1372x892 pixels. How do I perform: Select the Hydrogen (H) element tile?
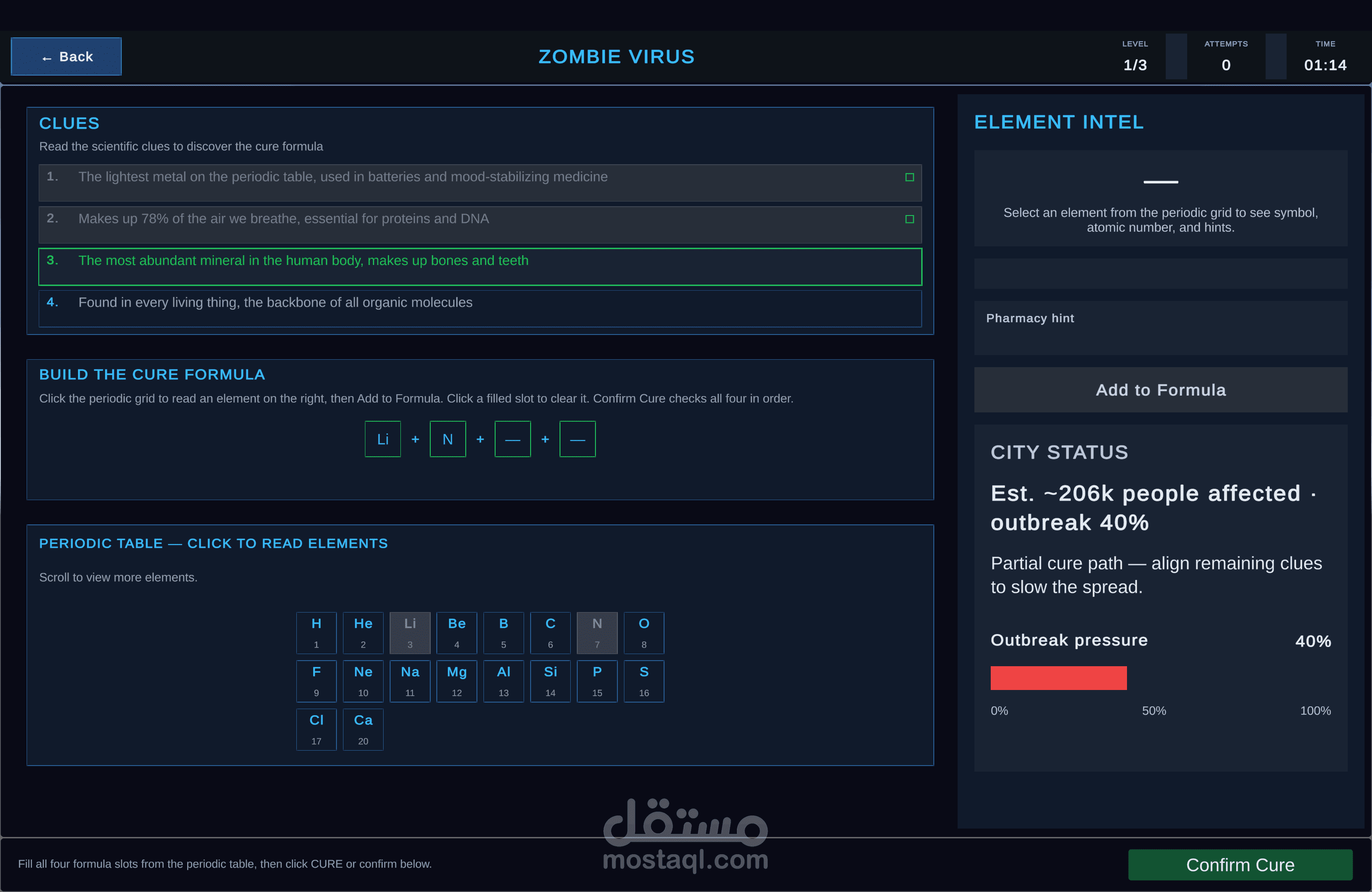tap(316, 633)
